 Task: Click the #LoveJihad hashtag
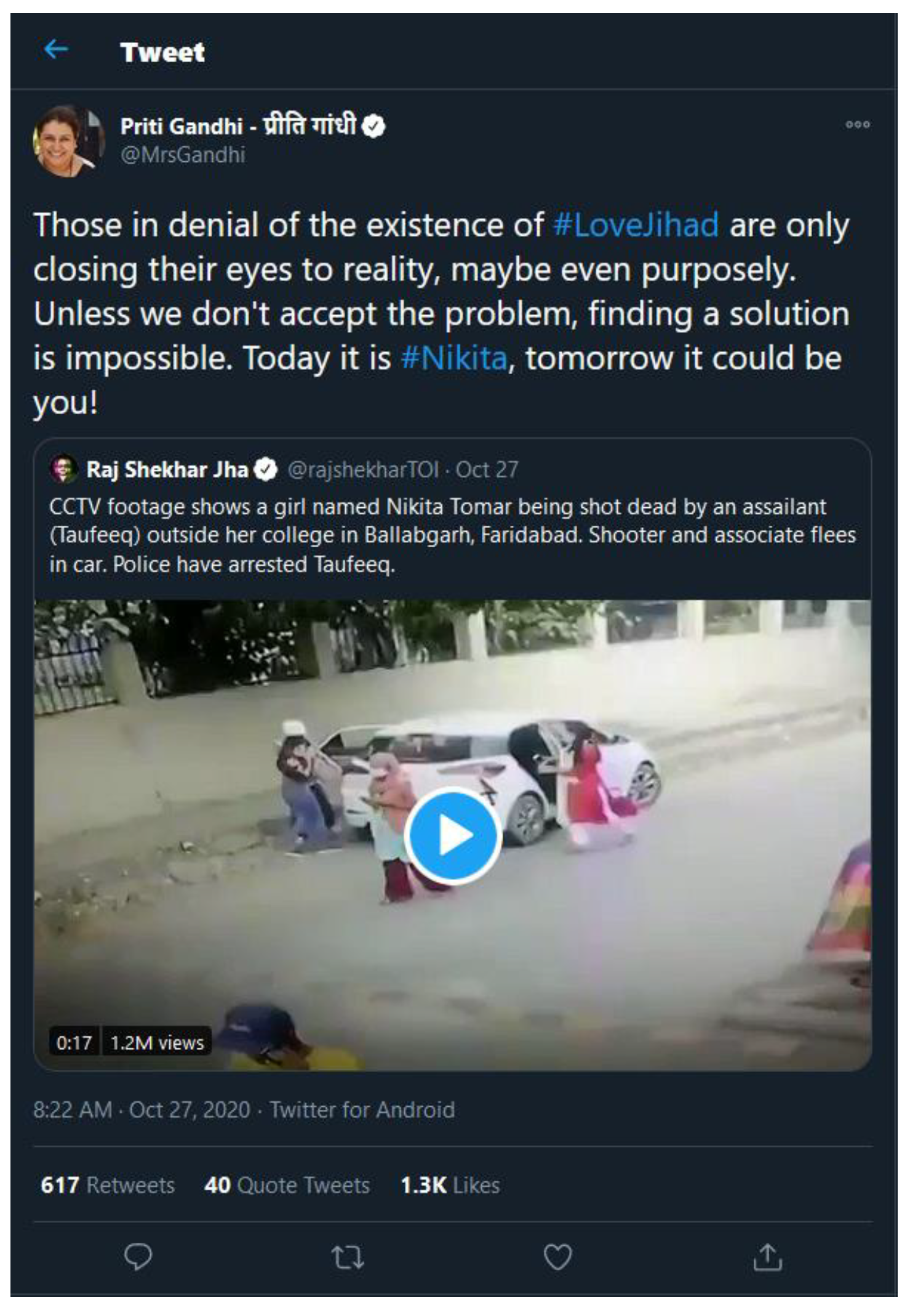pos(636,225)
